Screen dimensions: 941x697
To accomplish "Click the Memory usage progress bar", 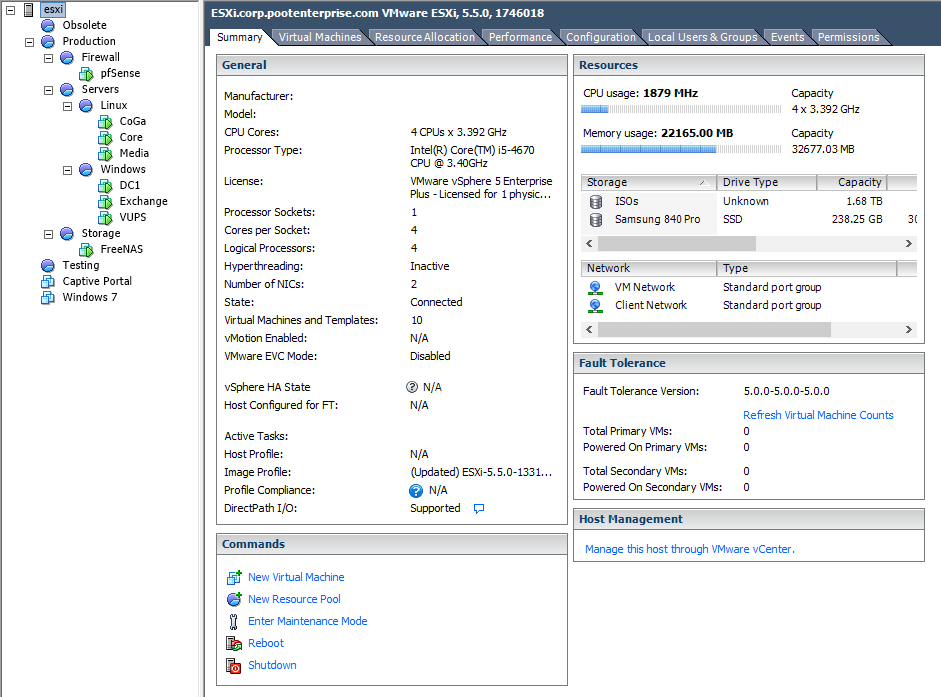I will pyautogui.click(x=681, y=149).
